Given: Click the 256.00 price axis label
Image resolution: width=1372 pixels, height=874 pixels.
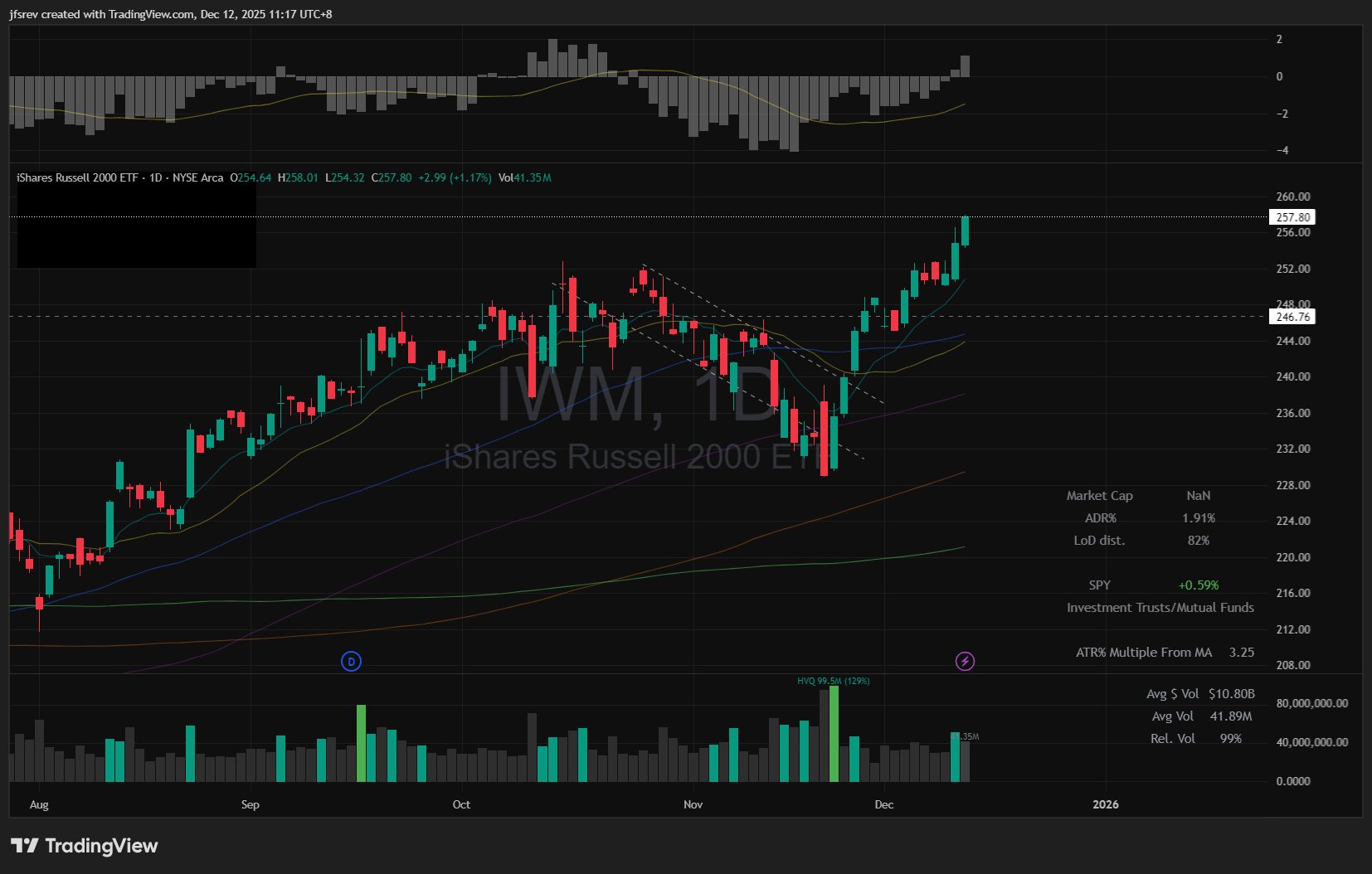Looking at the screenshot, I should 1292,232.
